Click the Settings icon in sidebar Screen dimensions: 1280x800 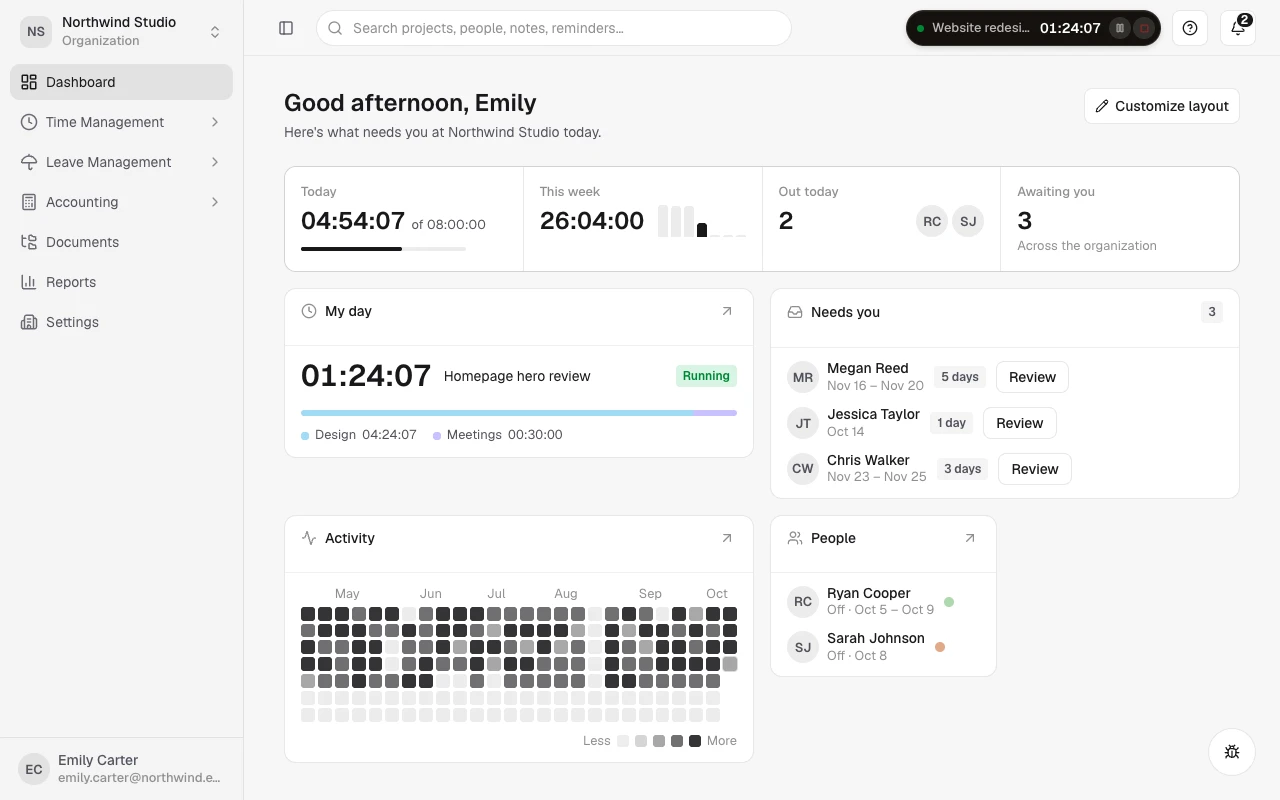pos(29,322)
